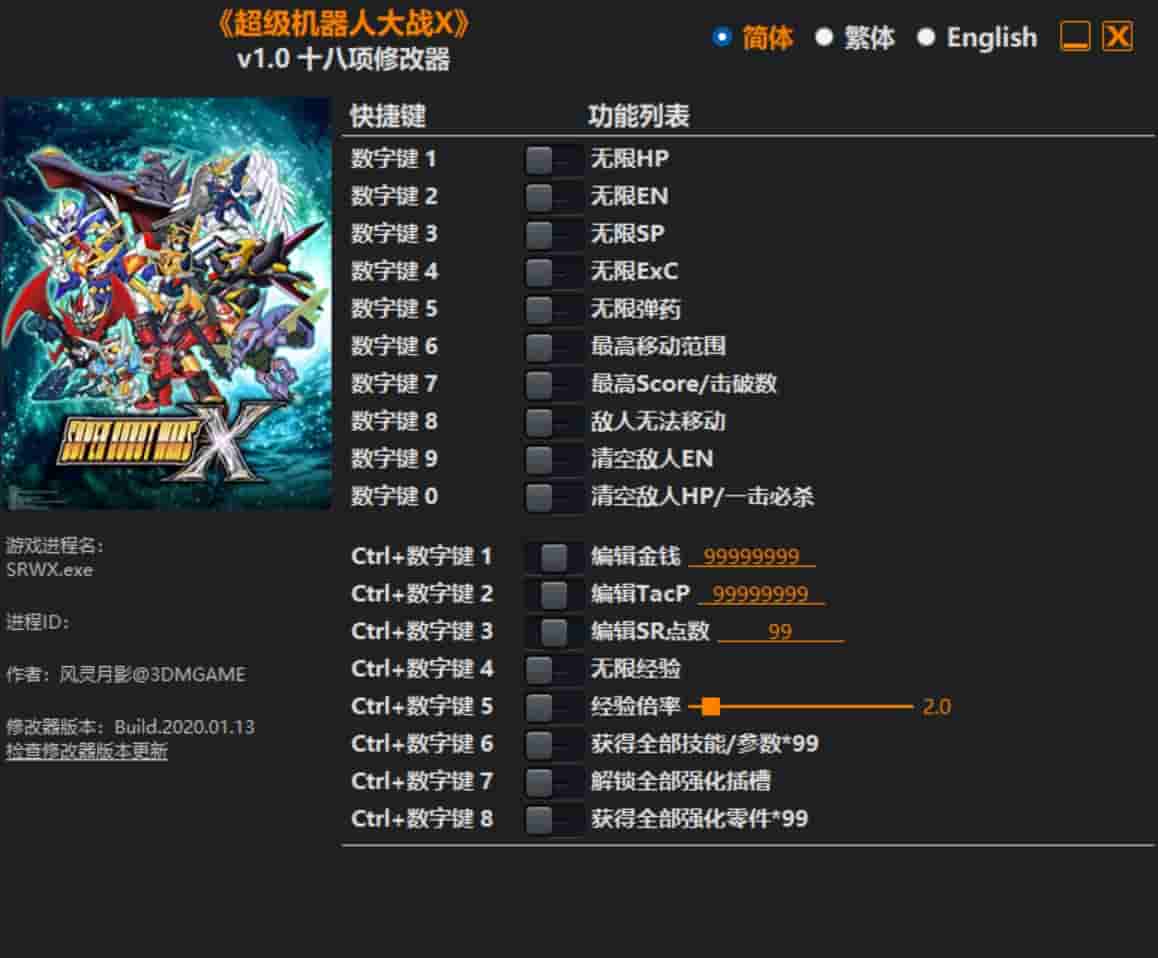The width and height of the screenshot is (1158, 958).
Task: Choose English language radio button
Action: 926,38
